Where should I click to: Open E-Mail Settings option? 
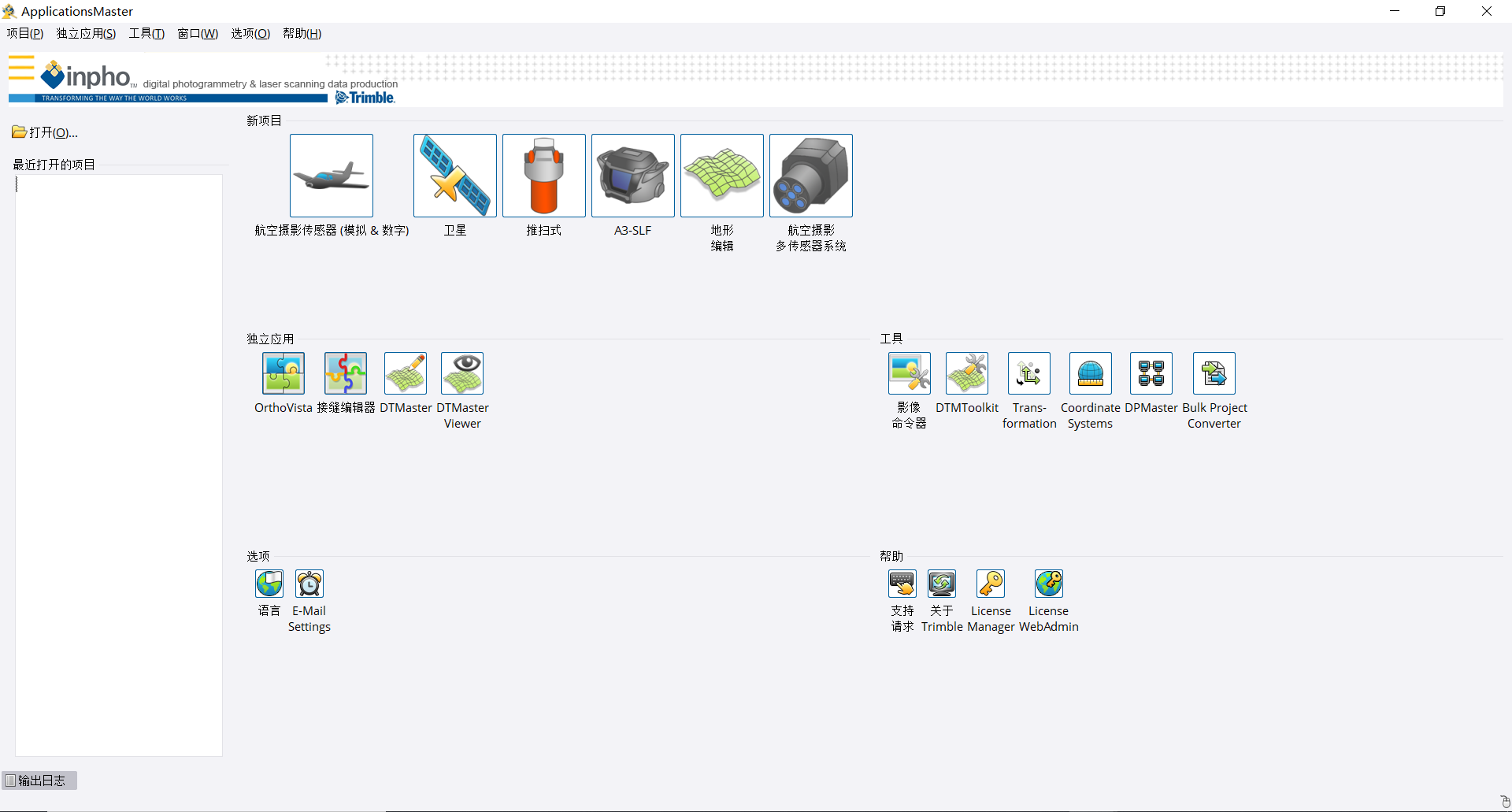tap(309, 584)
